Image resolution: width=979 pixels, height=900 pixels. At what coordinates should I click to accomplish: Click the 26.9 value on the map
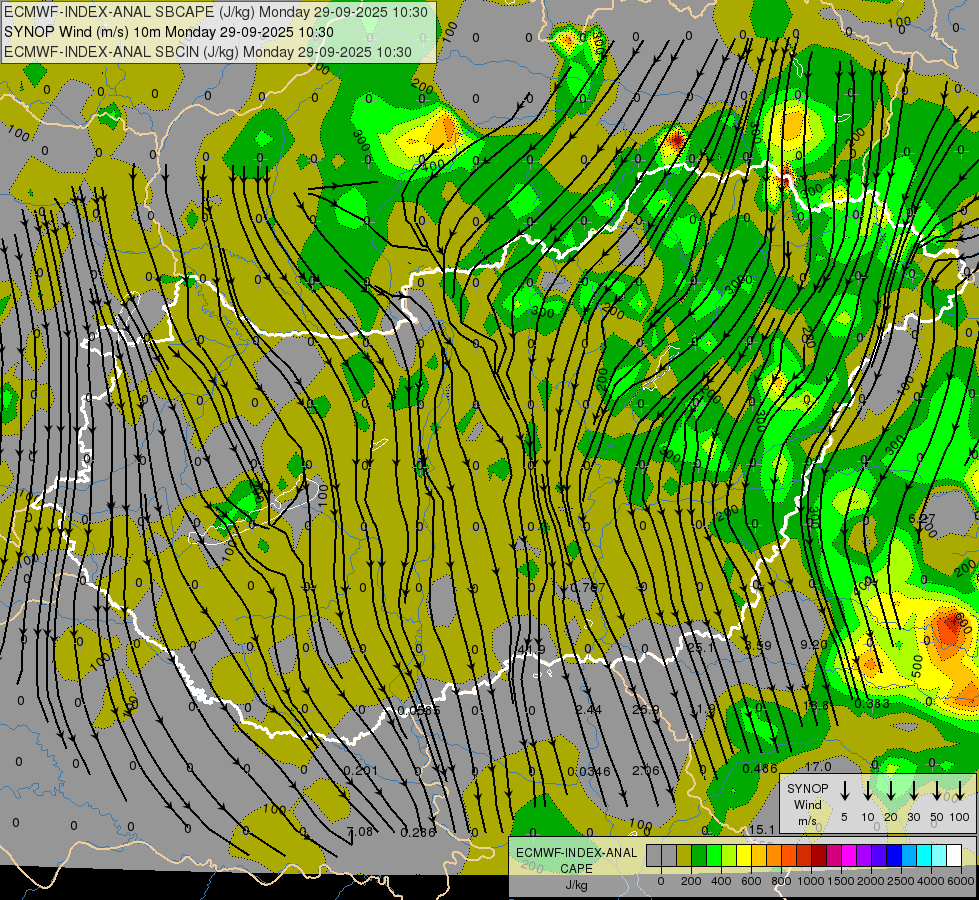(x=646, y=709)
